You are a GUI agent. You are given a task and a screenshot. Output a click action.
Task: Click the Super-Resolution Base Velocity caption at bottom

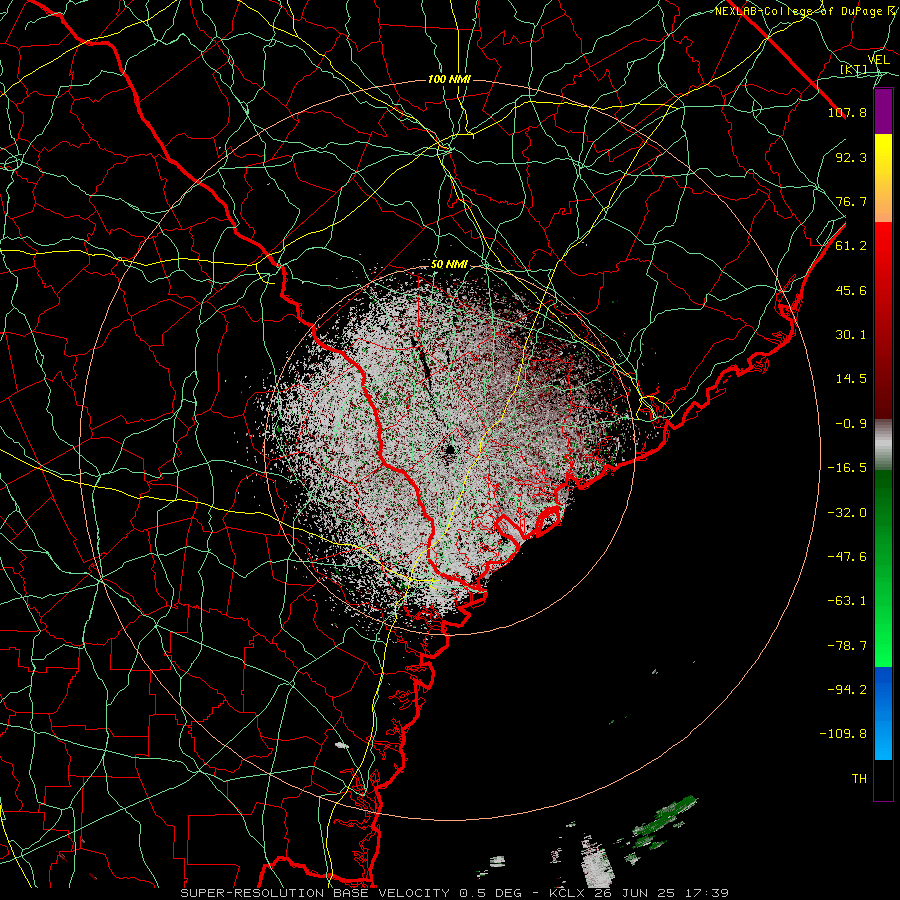click(x=455, y=893)
